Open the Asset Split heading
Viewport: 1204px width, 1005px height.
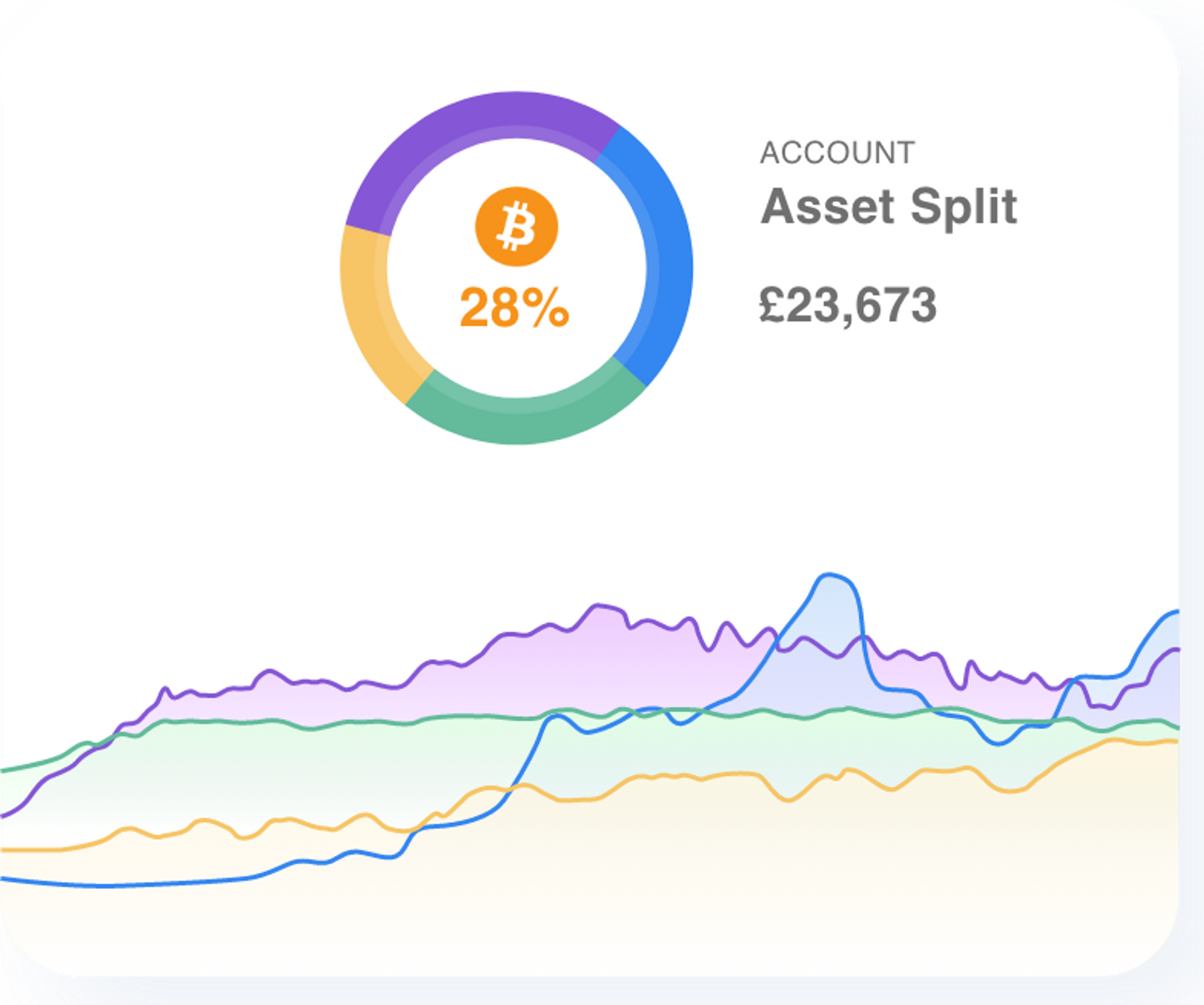pos(888,206)
